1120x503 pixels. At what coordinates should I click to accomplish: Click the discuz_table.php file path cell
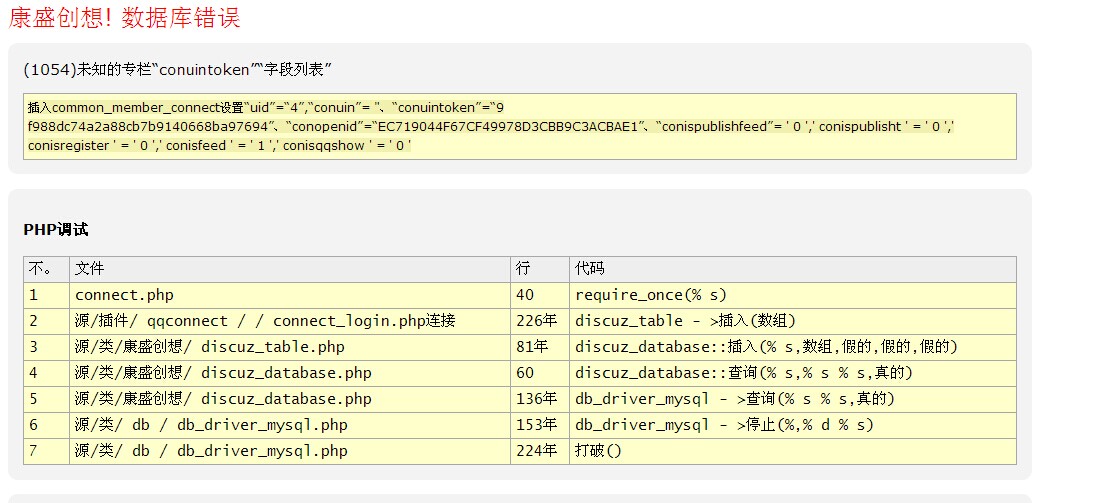(209, 347)
